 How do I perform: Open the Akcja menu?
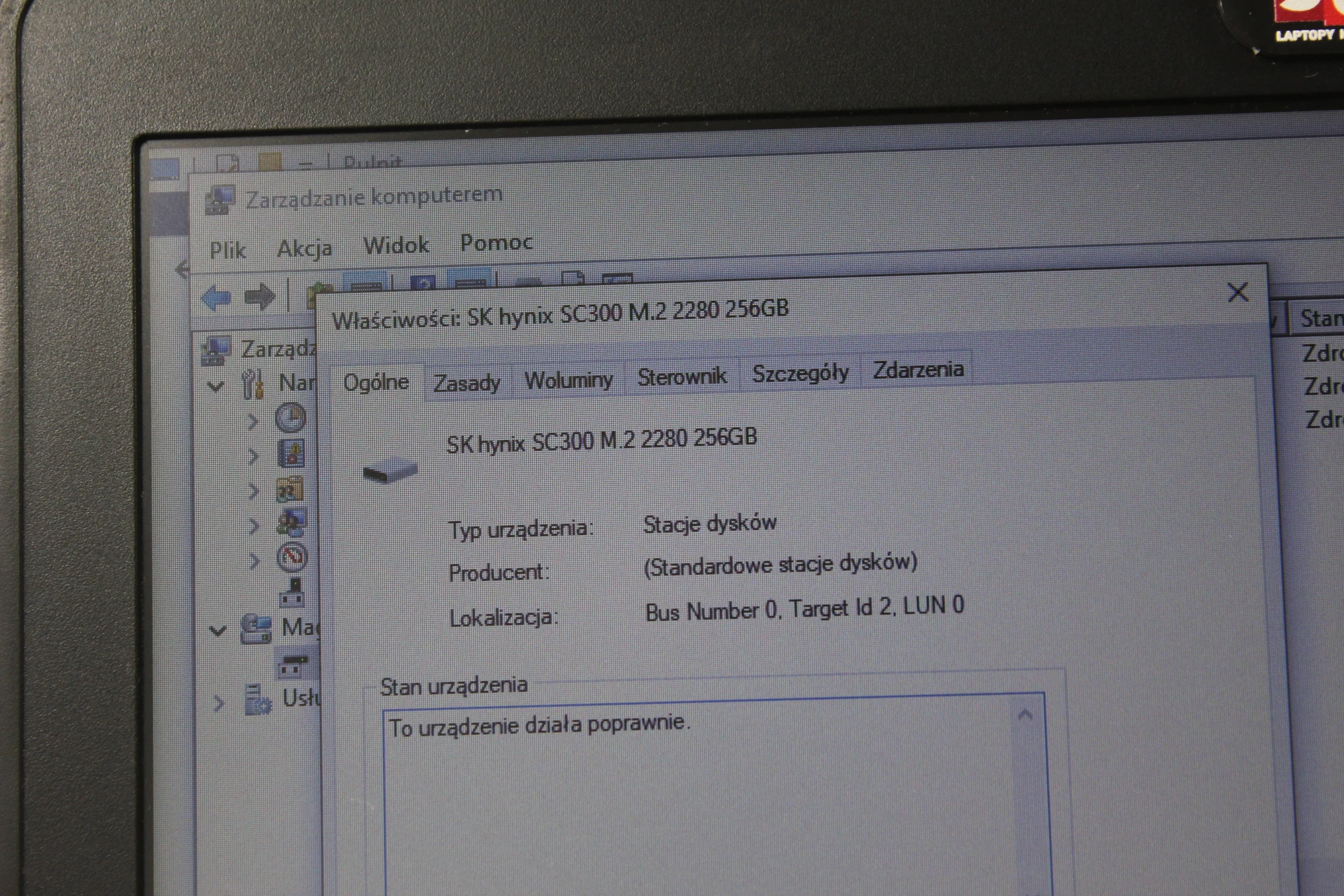click(x=304, y=248)
